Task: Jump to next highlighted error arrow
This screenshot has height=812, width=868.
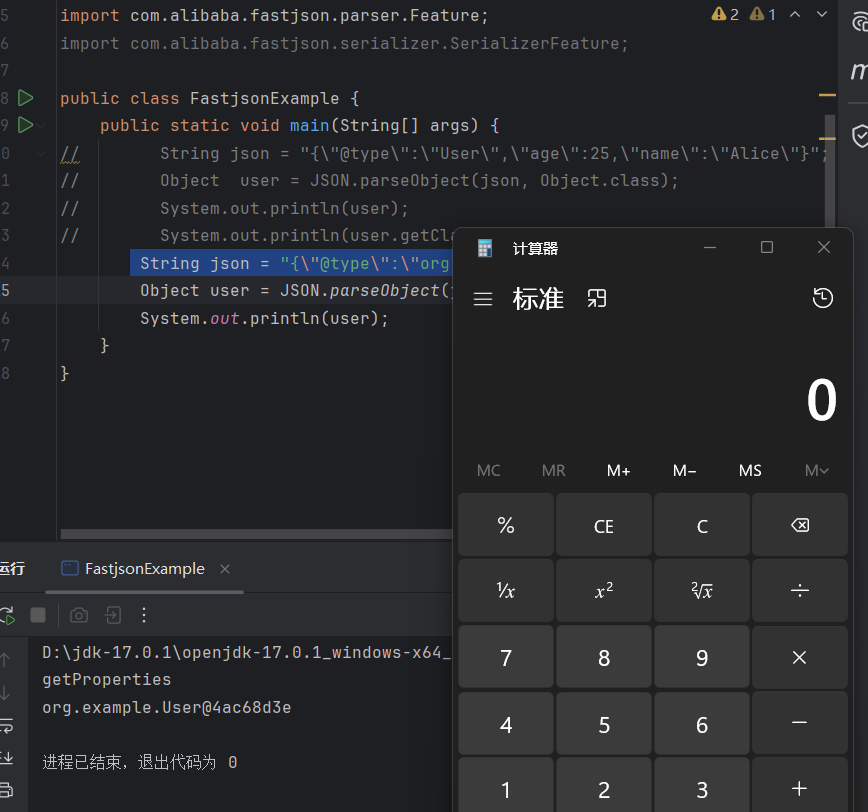Action: point(824,14)
